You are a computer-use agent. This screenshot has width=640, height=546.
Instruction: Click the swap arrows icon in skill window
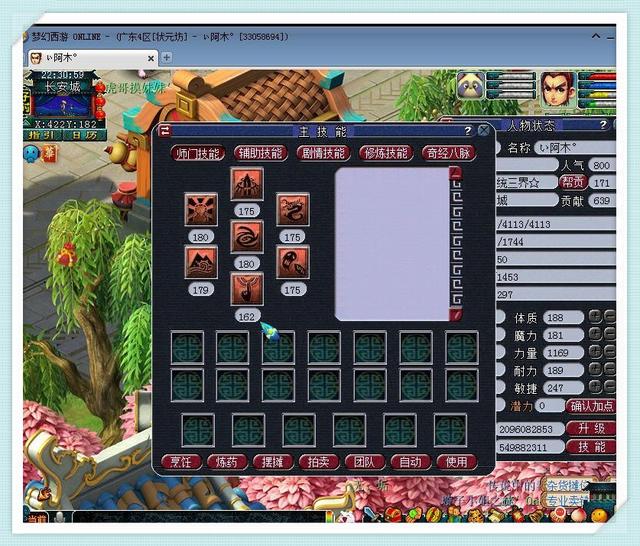point(165,131)
